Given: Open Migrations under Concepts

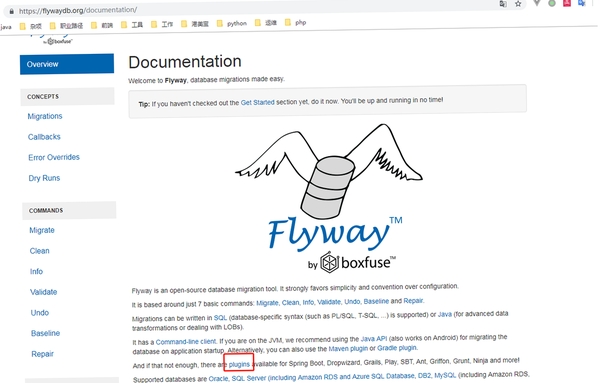Looking at the screenshot, I should [45, 116].
